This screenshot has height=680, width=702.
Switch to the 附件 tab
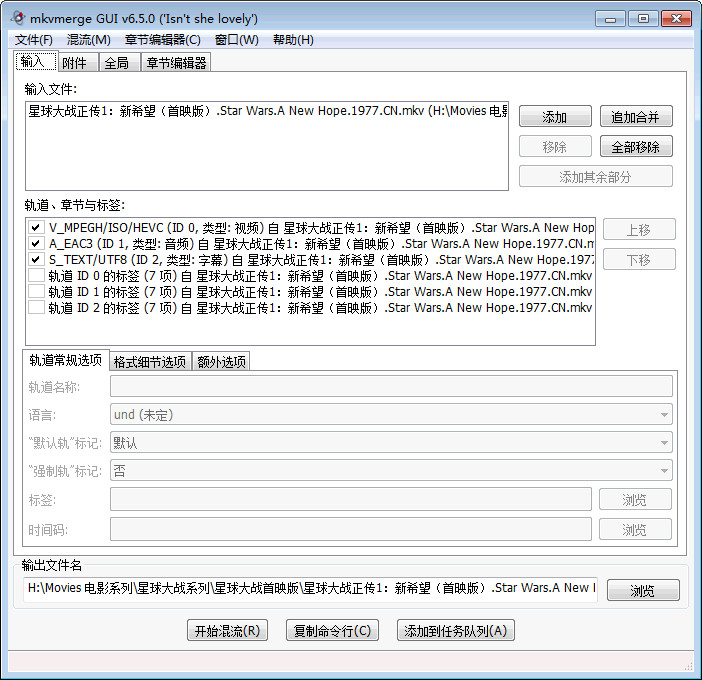tap(75, 63)
